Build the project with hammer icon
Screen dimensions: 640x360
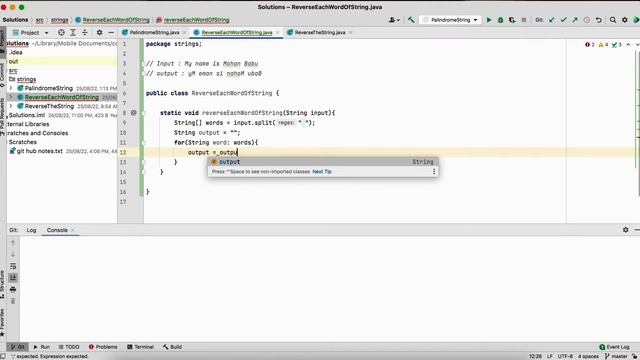coord(411,20)
